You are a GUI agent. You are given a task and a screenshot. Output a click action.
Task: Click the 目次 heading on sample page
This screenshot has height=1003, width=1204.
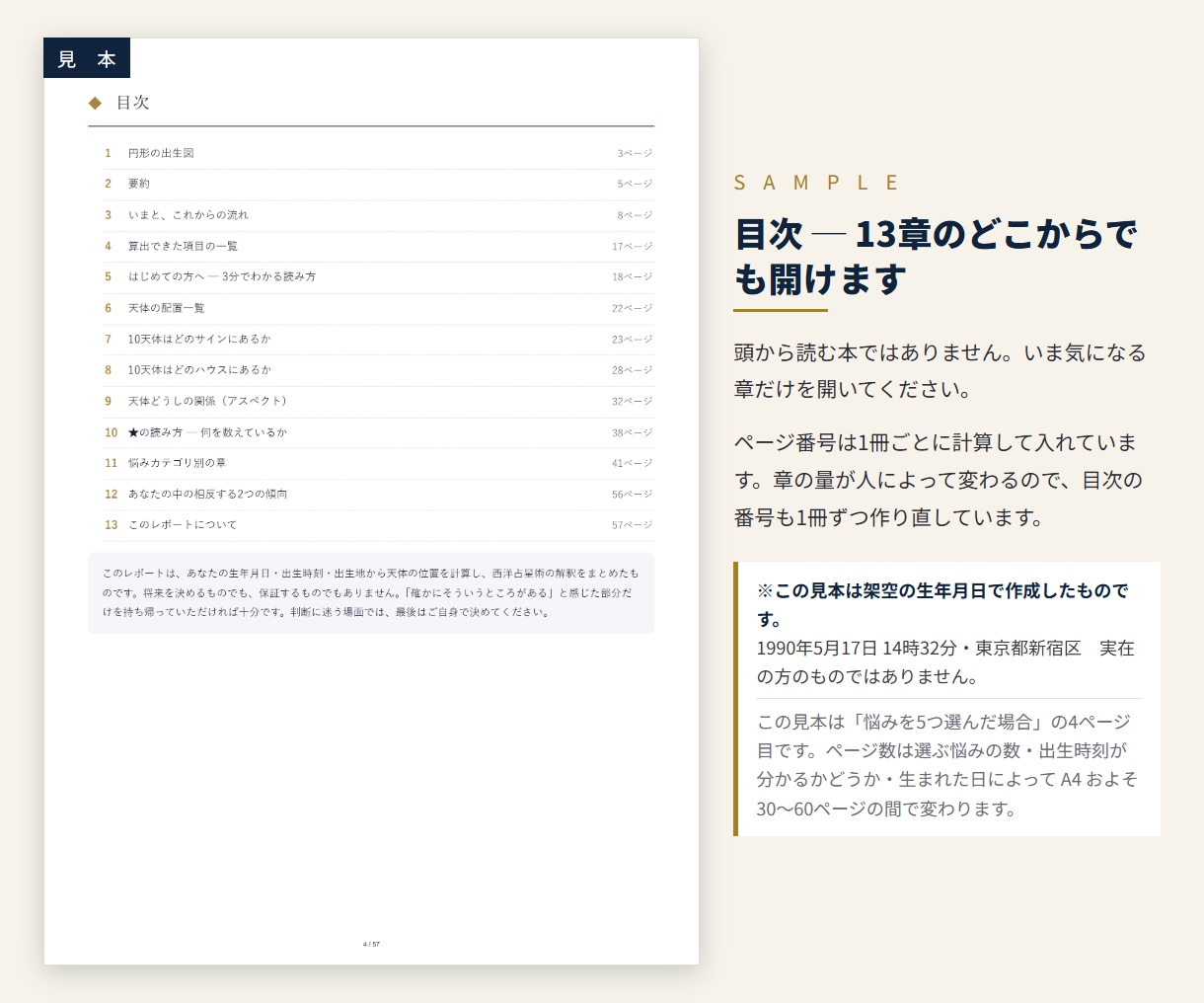[x=132, y=103]
